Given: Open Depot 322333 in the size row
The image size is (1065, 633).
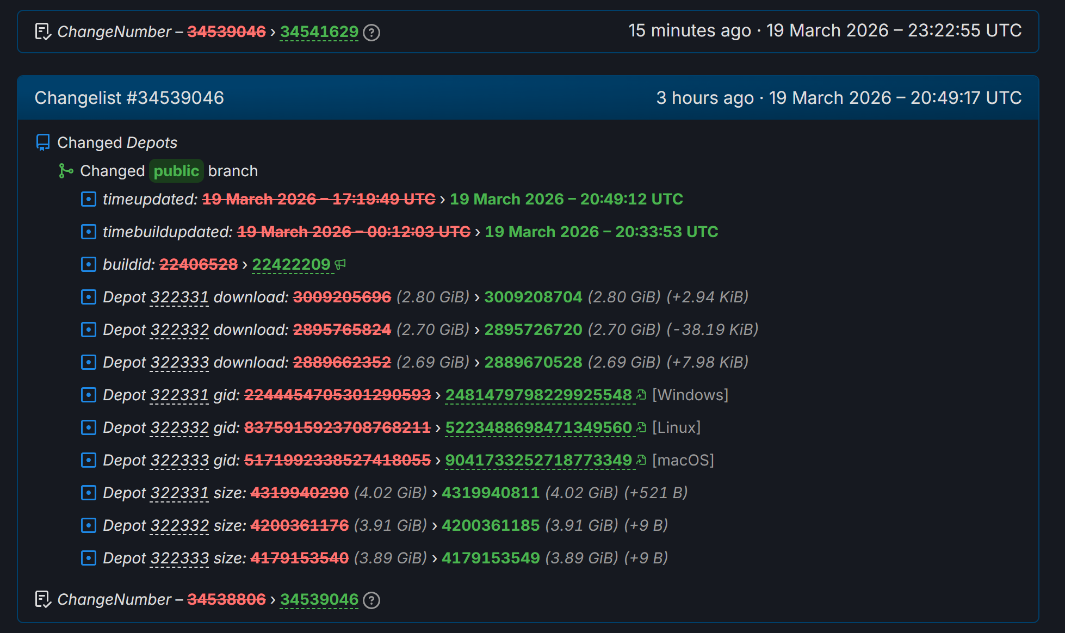Looking at the screenshot, I should [x=180, y=558].
